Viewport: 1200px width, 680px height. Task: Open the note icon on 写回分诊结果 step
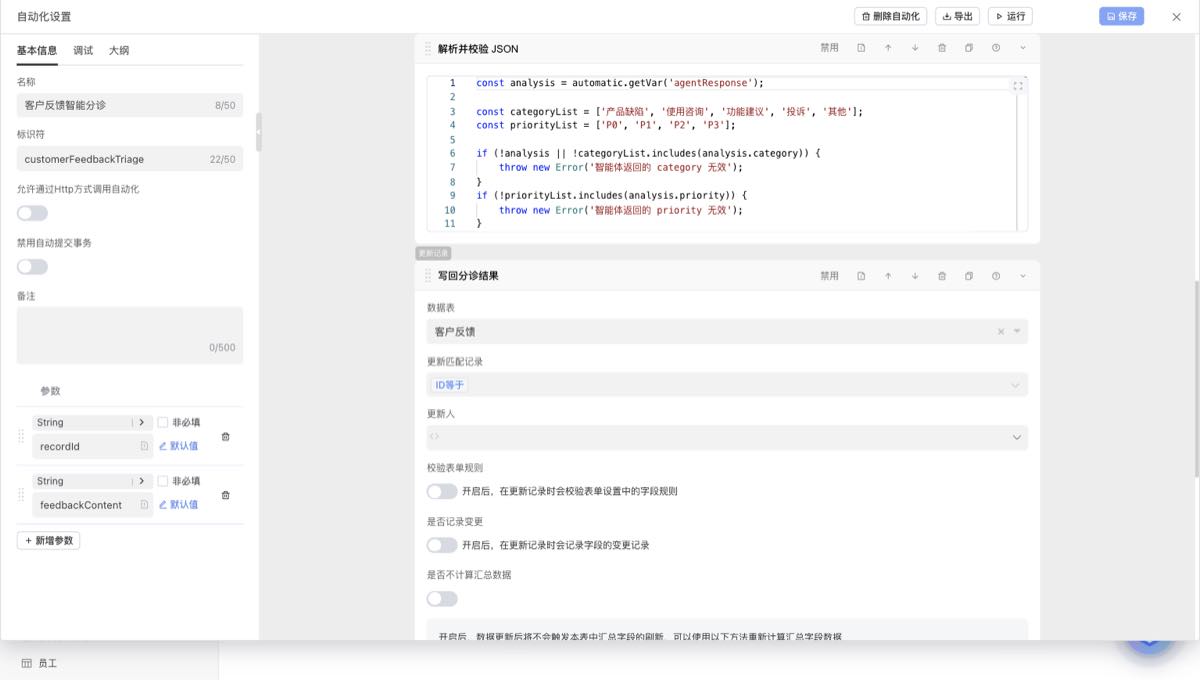(x=861, y=276)
